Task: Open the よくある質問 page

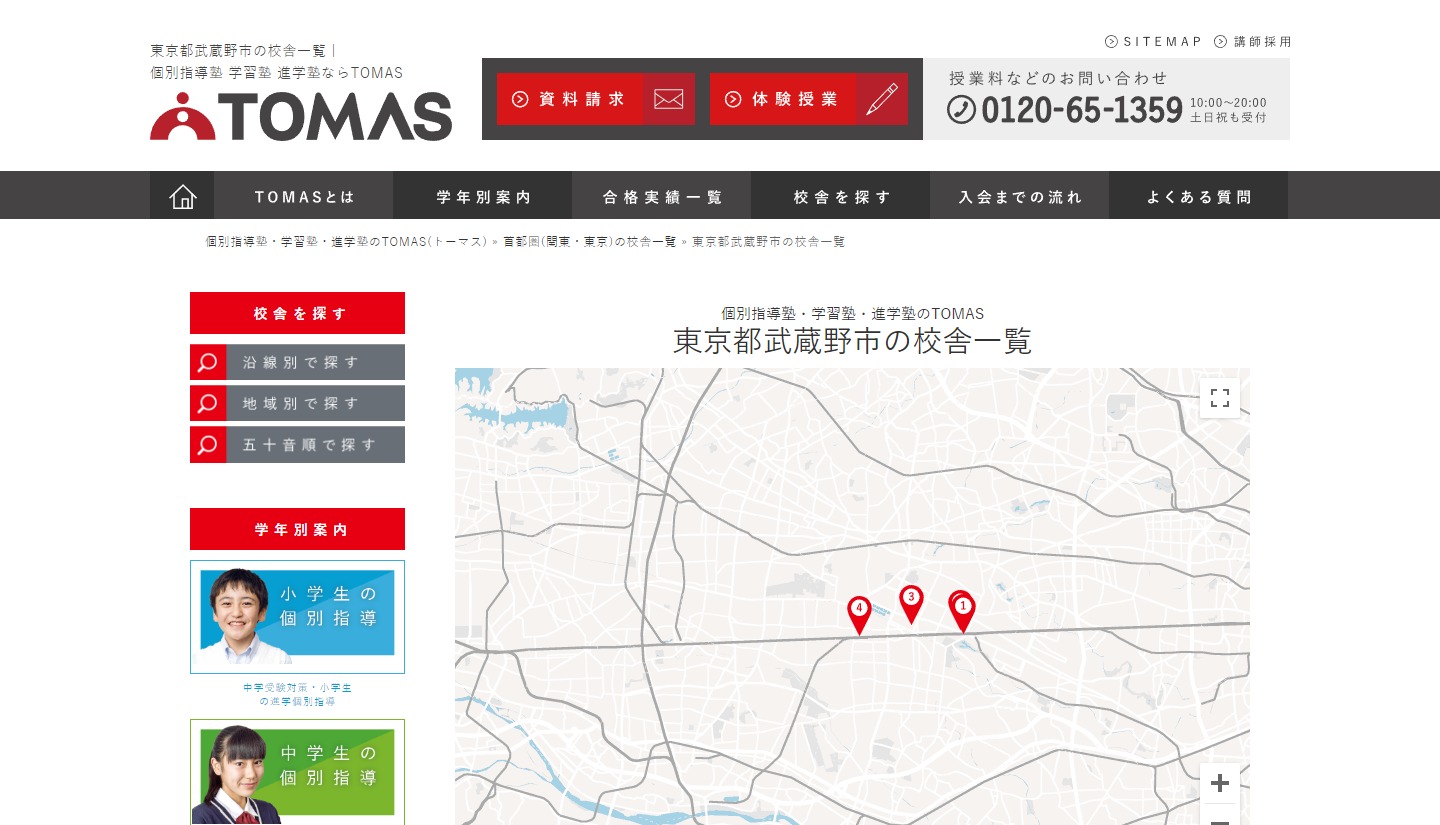Action: coord(1198,197)
